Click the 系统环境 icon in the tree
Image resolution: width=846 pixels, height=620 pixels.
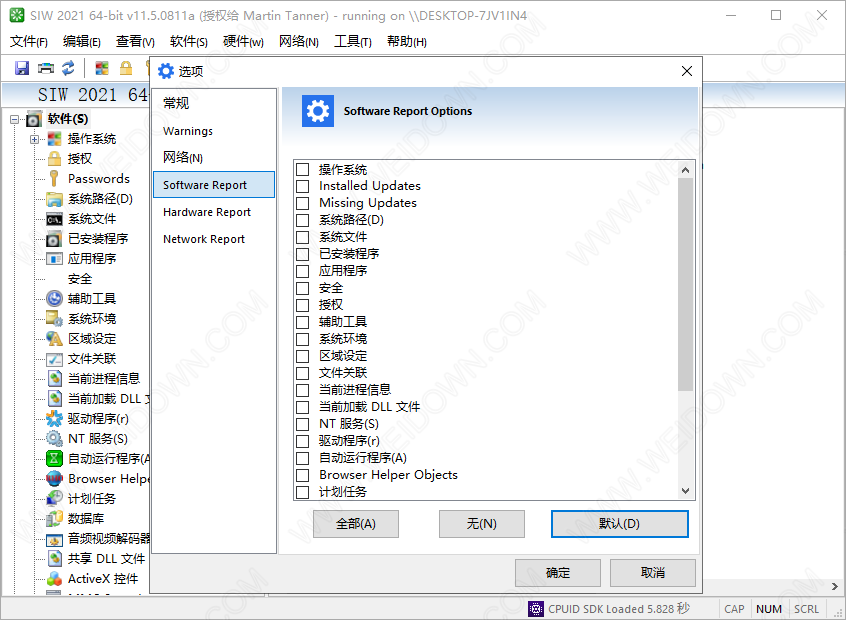(x=54, y=318)
